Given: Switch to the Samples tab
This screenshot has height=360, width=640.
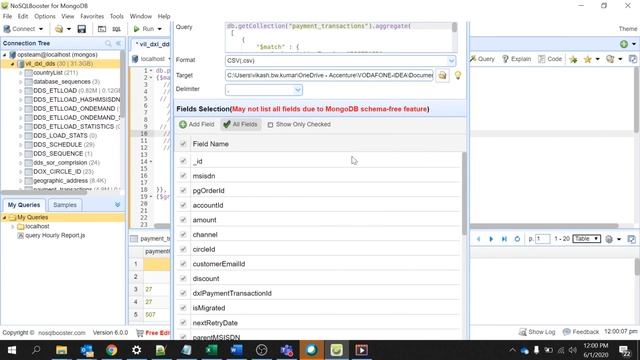Looking at the screenshot, I should 64,205.
